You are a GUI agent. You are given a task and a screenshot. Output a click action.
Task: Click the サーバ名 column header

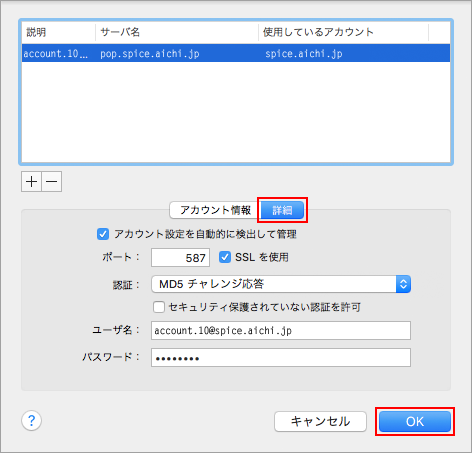tap(177, 32)
